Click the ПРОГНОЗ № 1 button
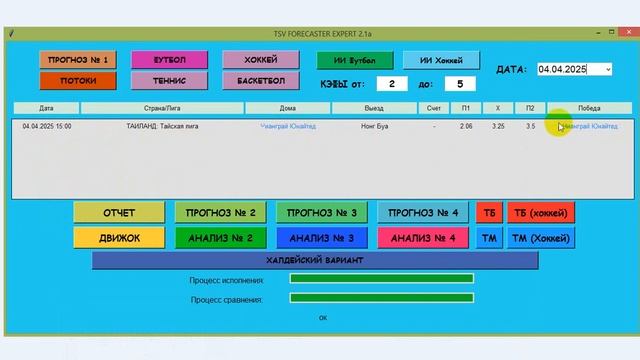This screenshot has width=640, height=360. 78,60
